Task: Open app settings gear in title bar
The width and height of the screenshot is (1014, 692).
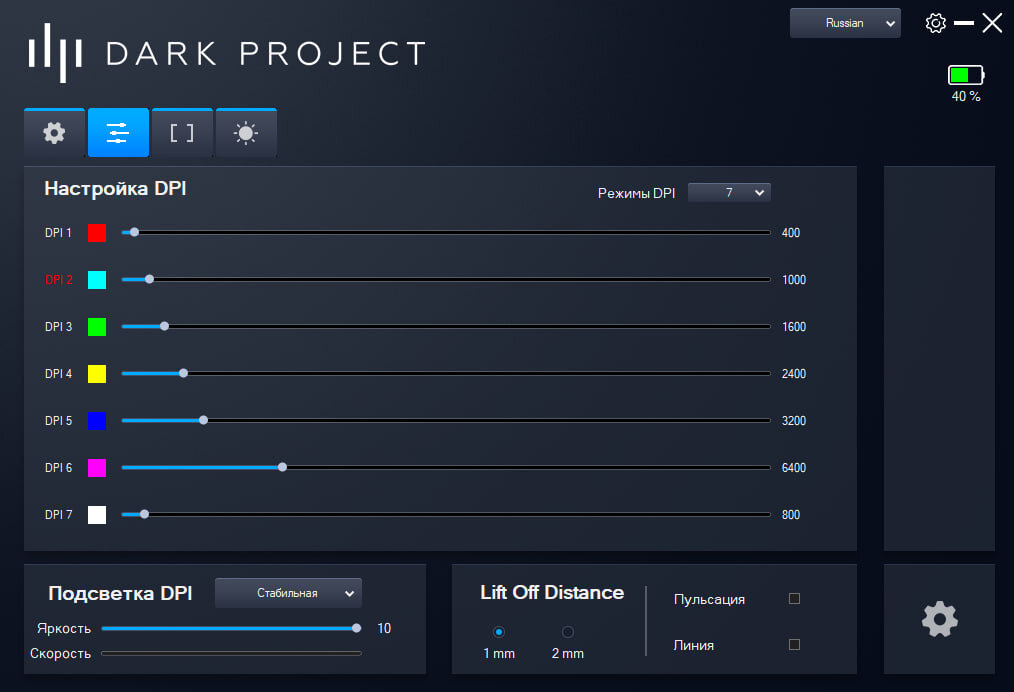Action: 935,23
